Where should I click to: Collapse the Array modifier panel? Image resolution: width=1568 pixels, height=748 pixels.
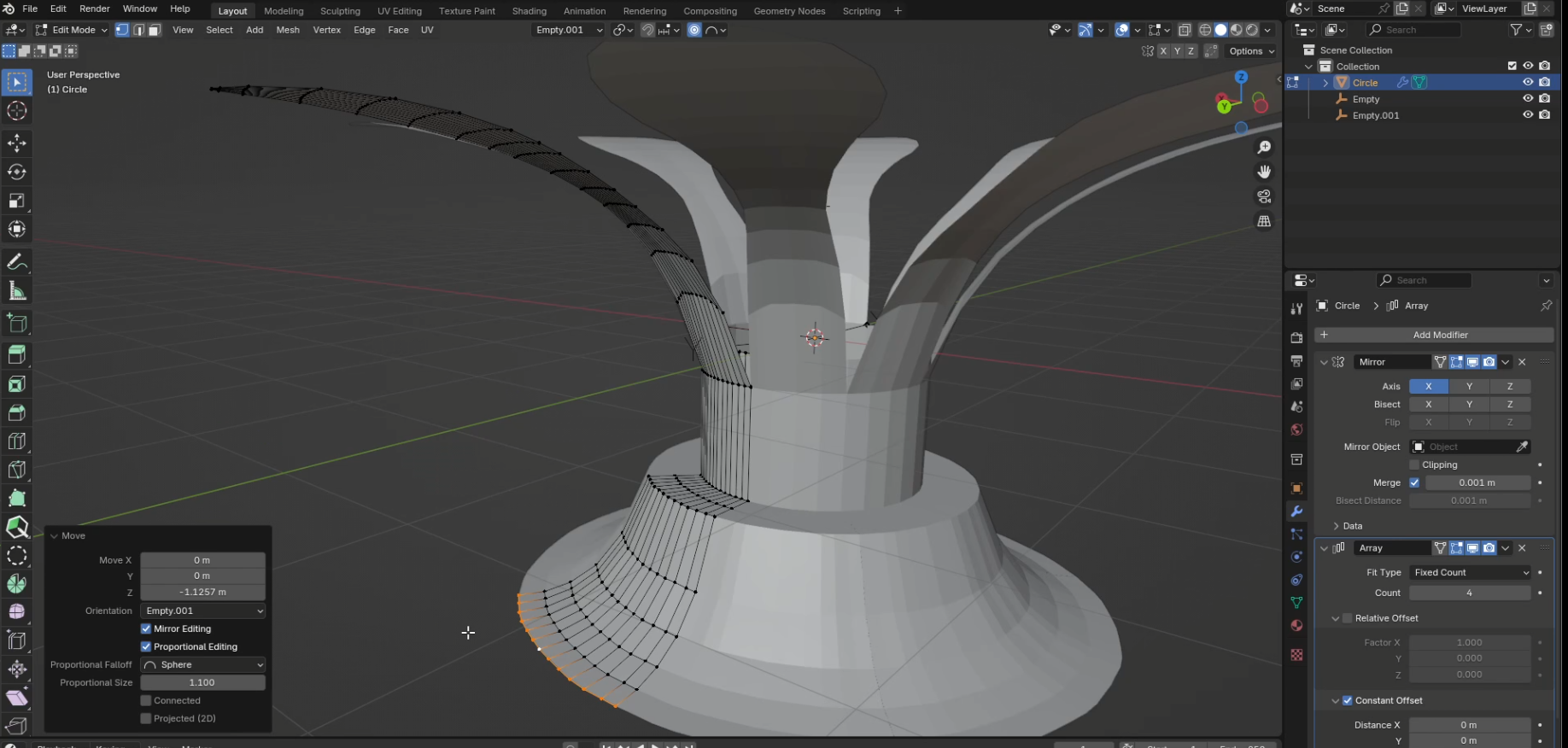(x=1325, y=548)
